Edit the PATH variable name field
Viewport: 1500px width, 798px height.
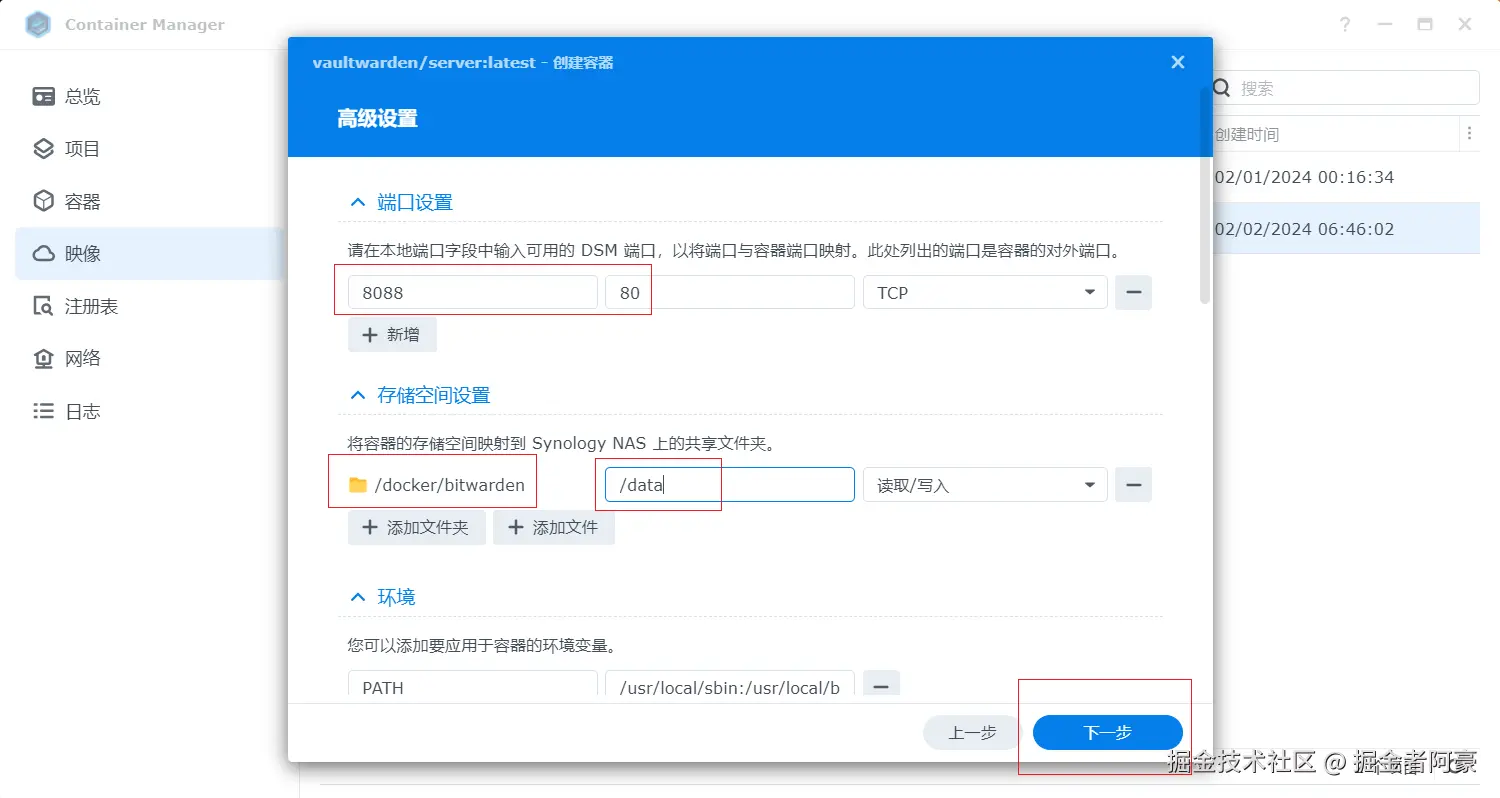tap(472, 686)
